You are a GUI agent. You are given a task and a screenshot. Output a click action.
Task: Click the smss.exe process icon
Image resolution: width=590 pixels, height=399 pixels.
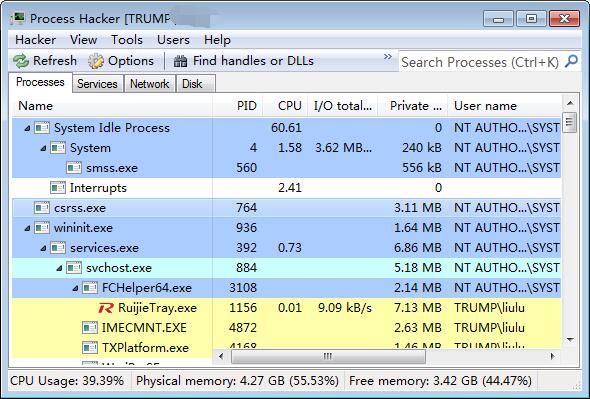(74, 168)
